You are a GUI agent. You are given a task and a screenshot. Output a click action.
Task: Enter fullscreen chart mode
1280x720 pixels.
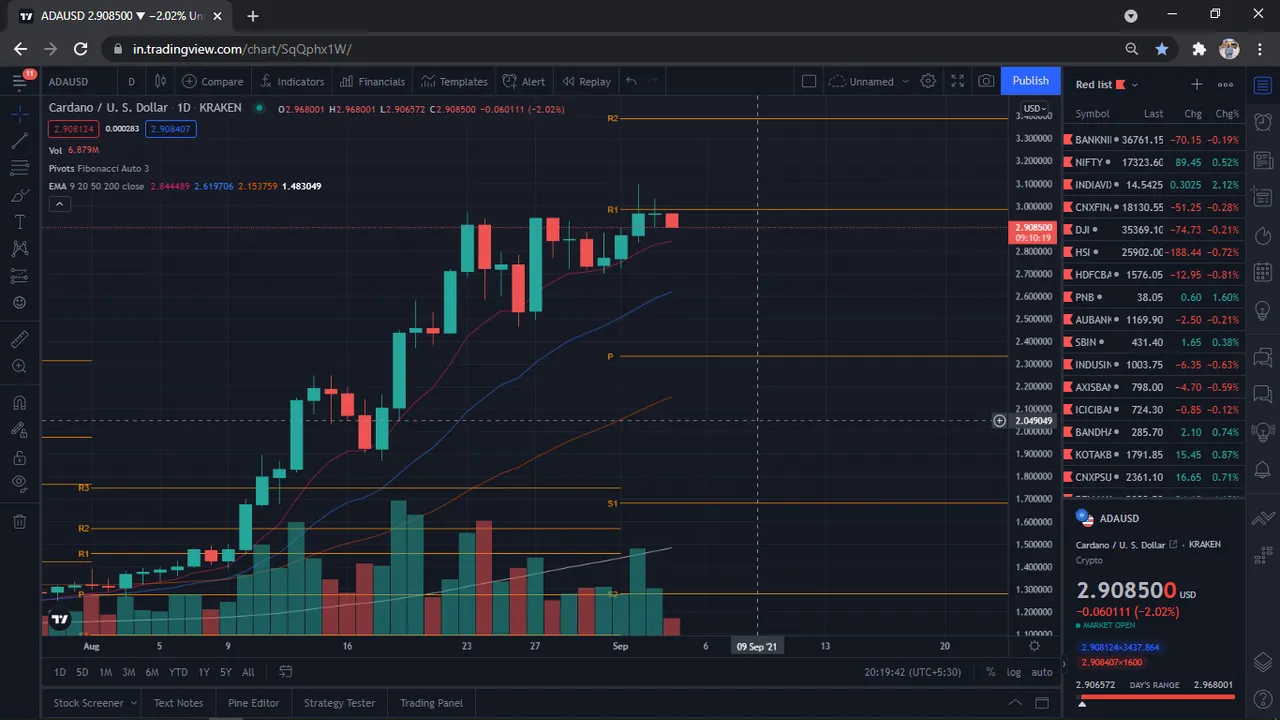coord(957,81)
